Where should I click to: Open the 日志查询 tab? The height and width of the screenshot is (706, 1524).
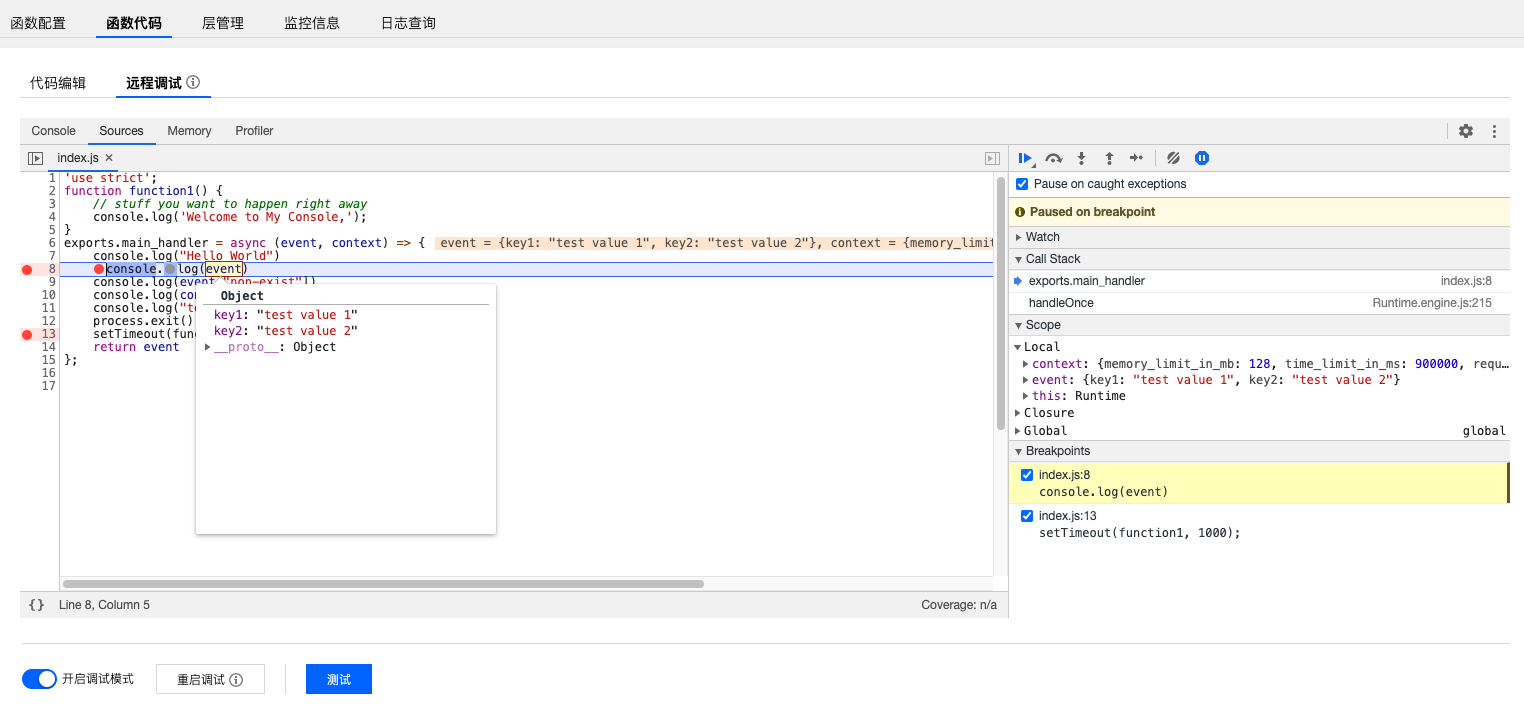click(408, 23)
